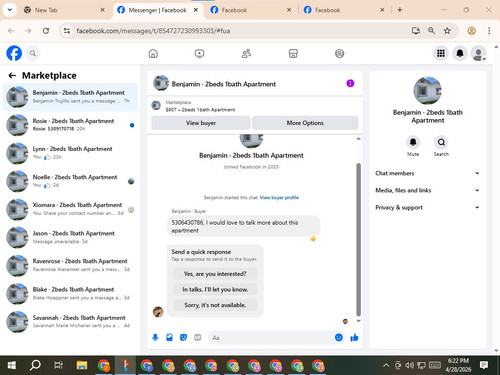500x375 pixels.
Task: Open Savannah's 2beds 1bath Apartment conversation
Action: pyautogui.click(x=70, y=322)
